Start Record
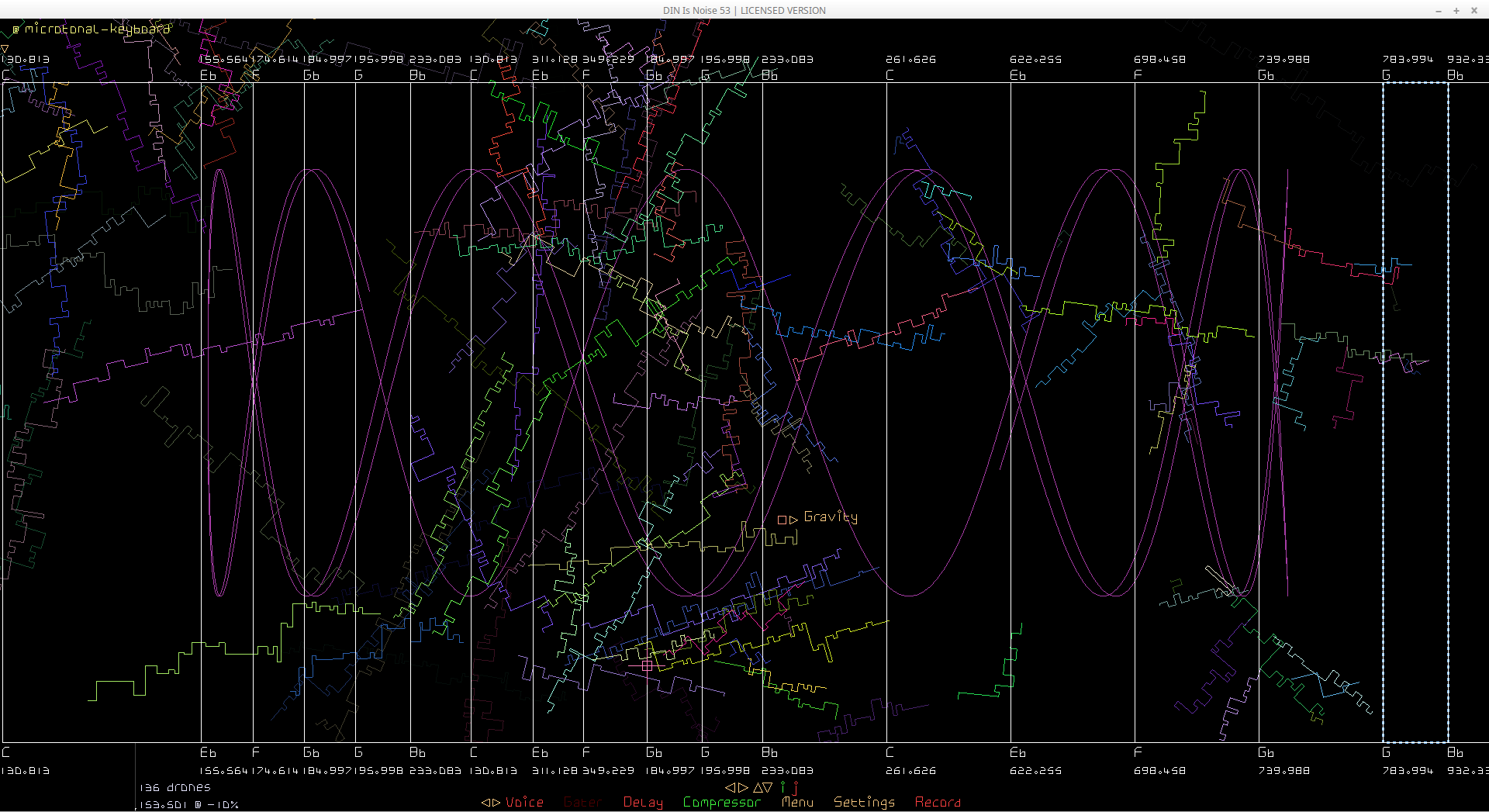The height and width of the screenshot is (812, 1489). click(938, 802)
